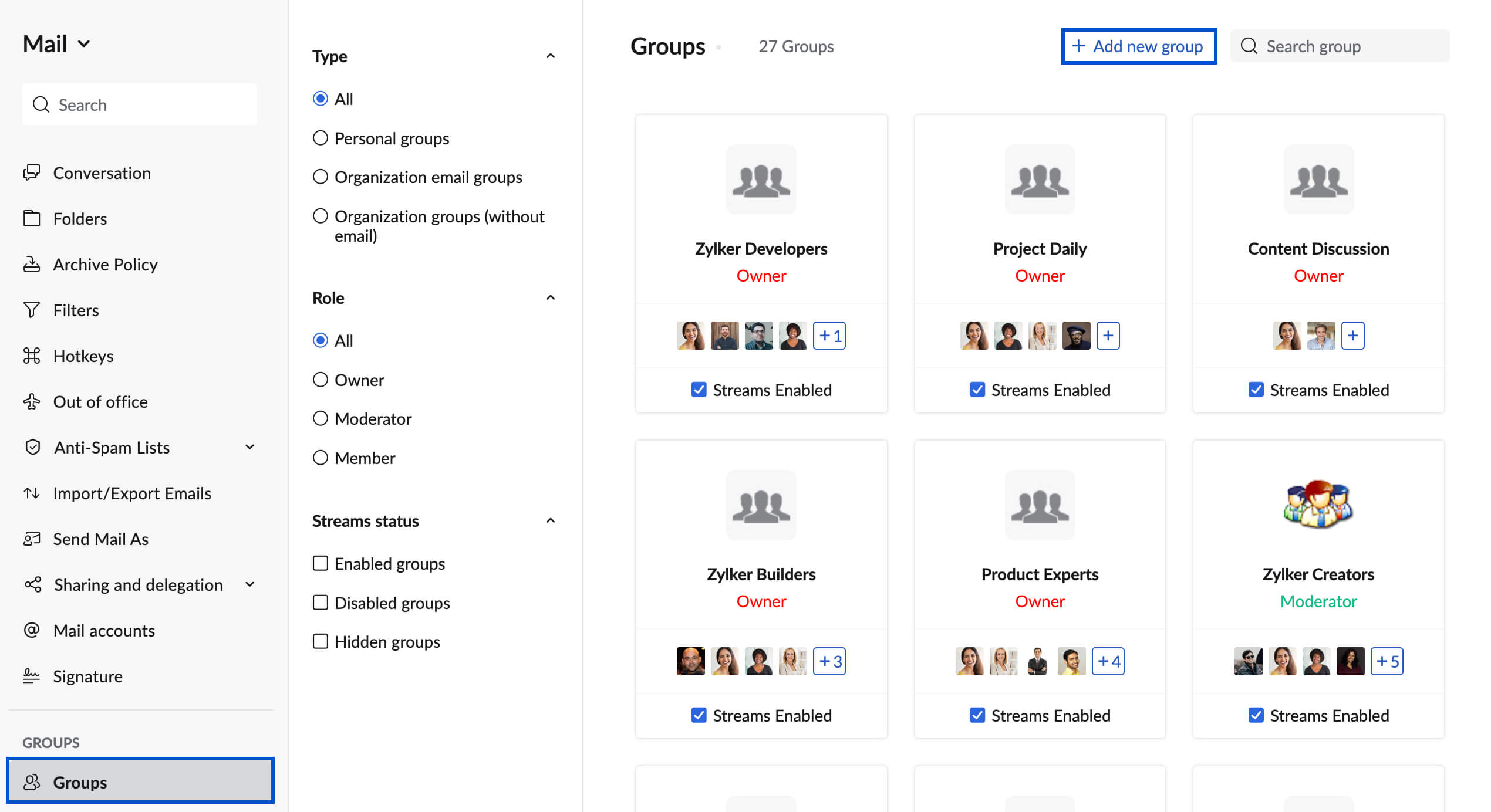Click the sidebar Search input field
This screenshot has width=1491, height=812.
tap(140, 104)
